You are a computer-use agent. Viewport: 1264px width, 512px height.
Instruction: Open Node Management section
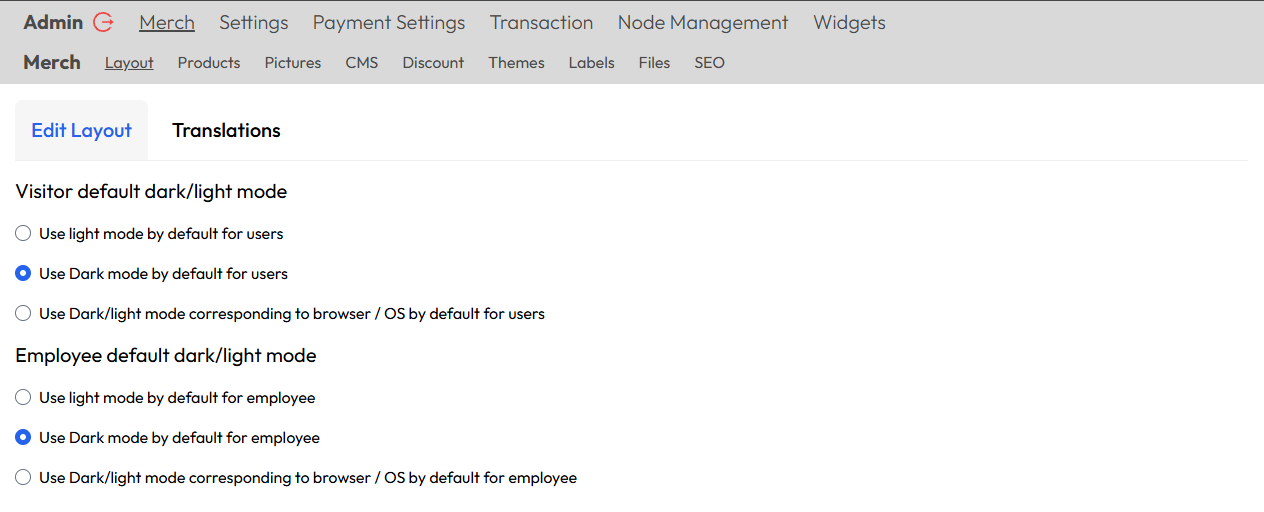(703, 22)
